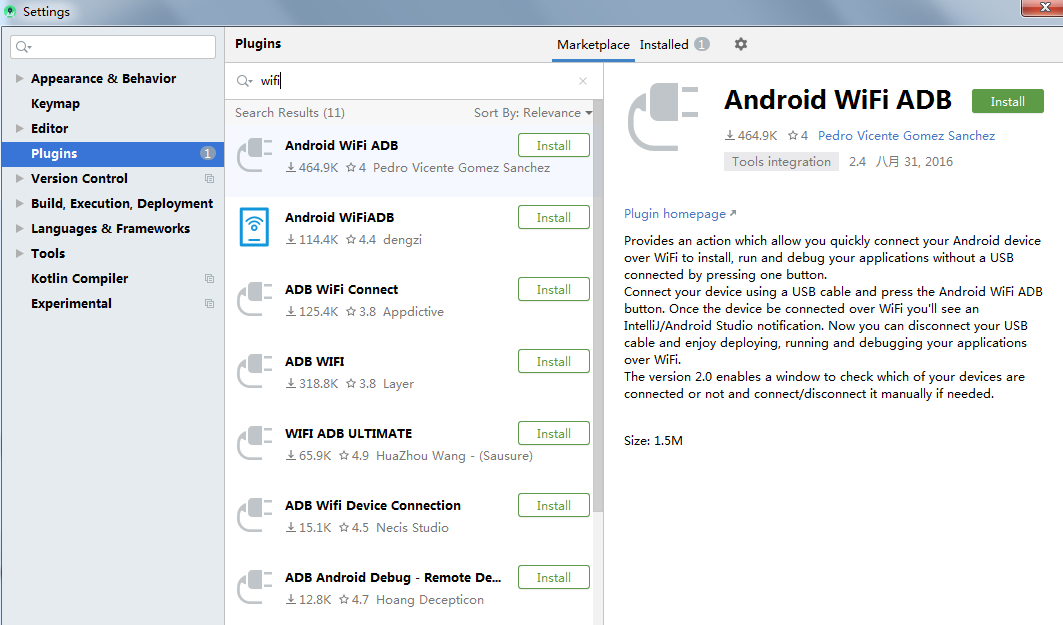Expand Languages & Frameworks arrow

20,228
